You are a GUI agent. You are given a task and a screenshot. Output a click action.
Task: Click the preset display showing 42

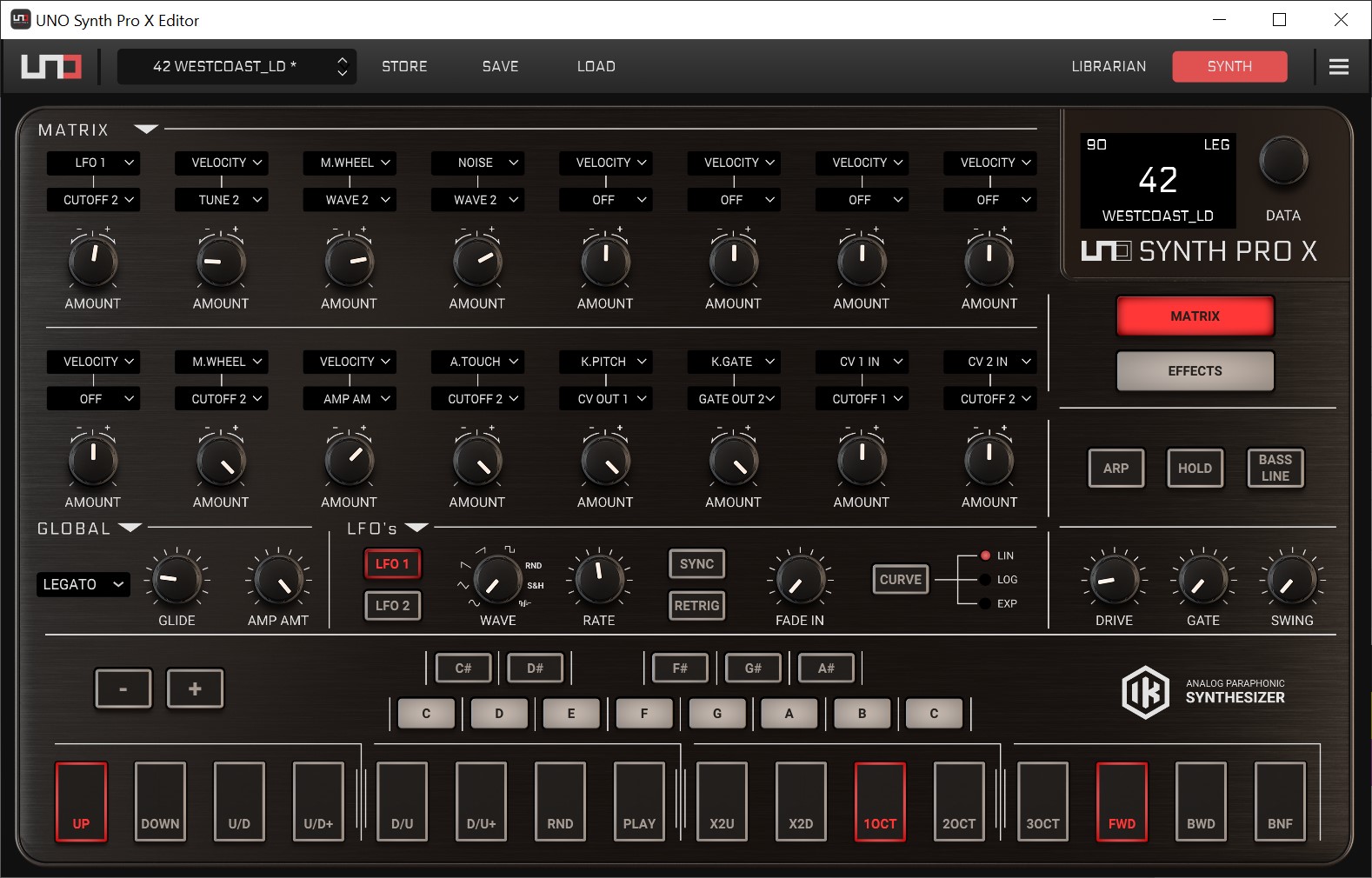[1158, 180]
